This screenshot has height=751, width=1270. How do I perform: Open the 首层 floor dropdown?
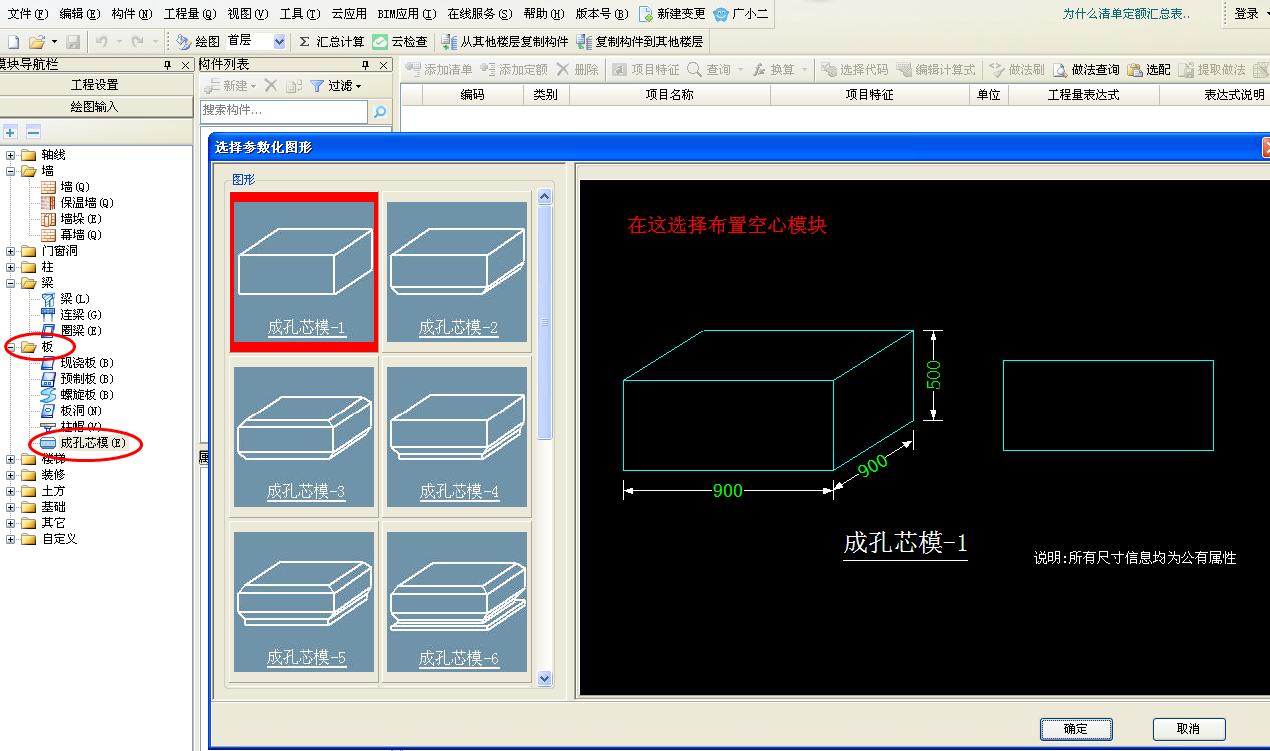click(x=278, y=42)
